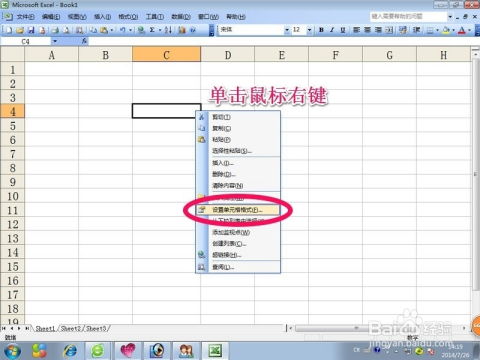Screen dimensions: 480x360
Task: Click the Insert Function fx button
Action: tap(84, 41)
